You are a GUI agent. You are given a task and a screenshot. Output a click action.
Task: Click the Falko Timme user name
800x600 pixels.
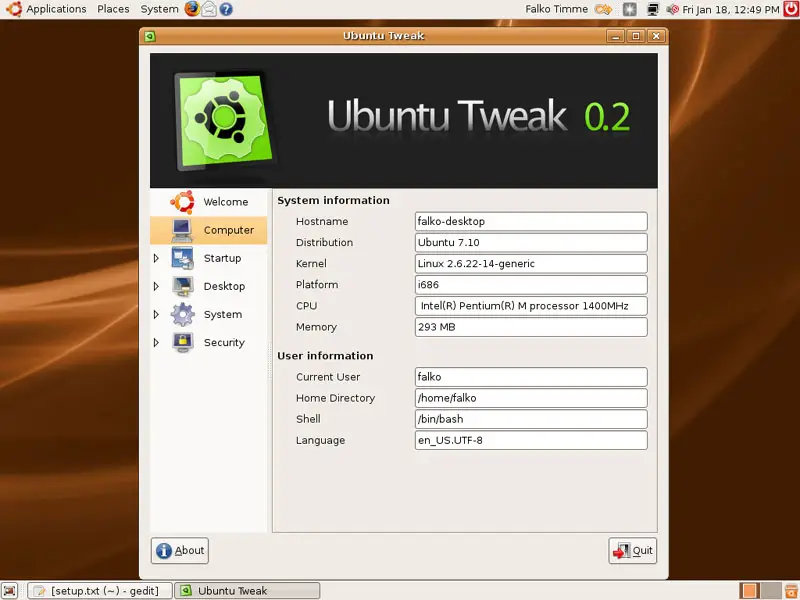pos(557,9)
